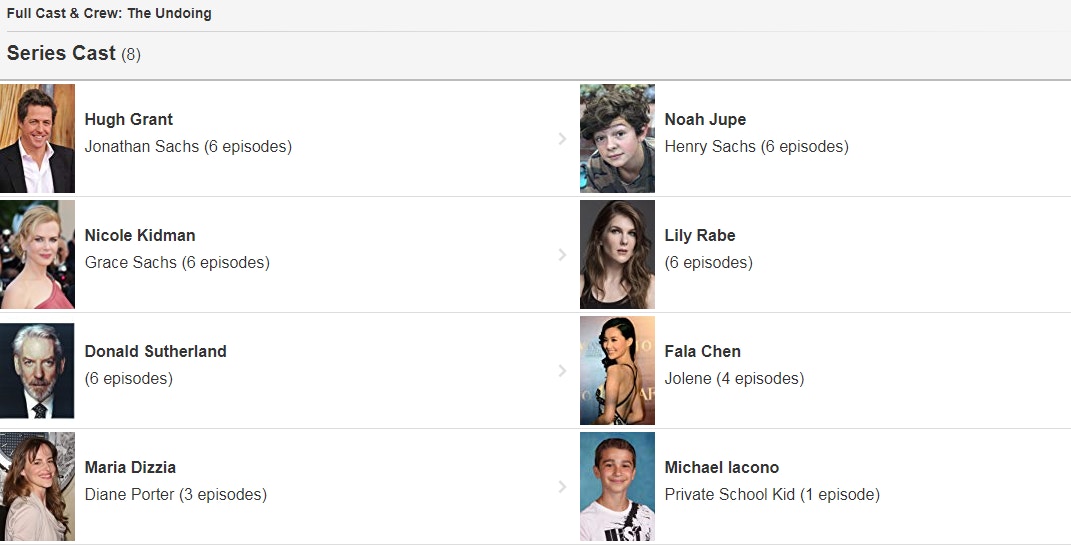The width and height of the screenshot is (1071, 545).
Task: Go to Lily Rabe's cast page
Action: coord(699,236)
